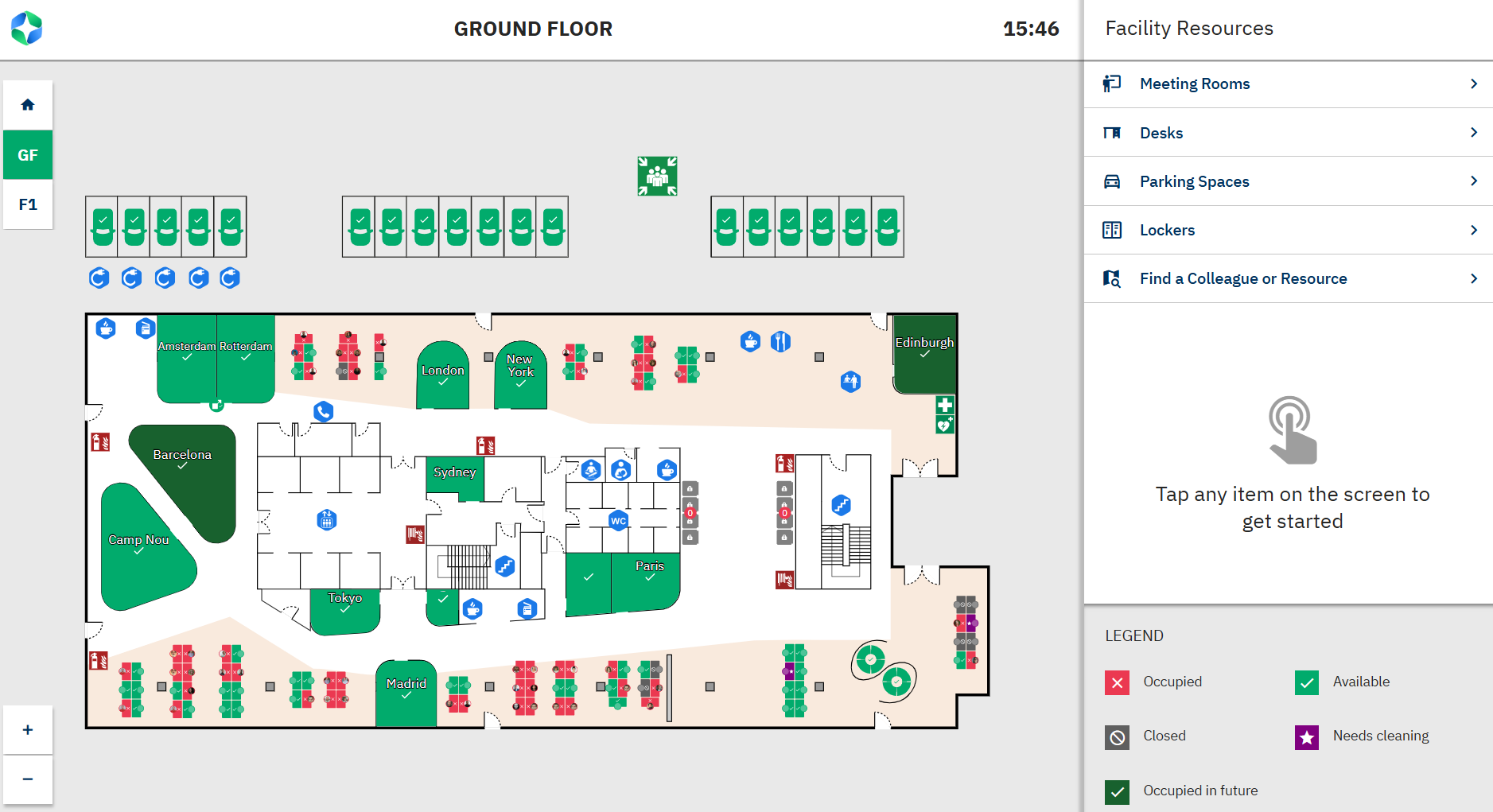Switch to the F1 floor tab
The height and width of the screenshot is (812, 1493).
pos(28,204)
